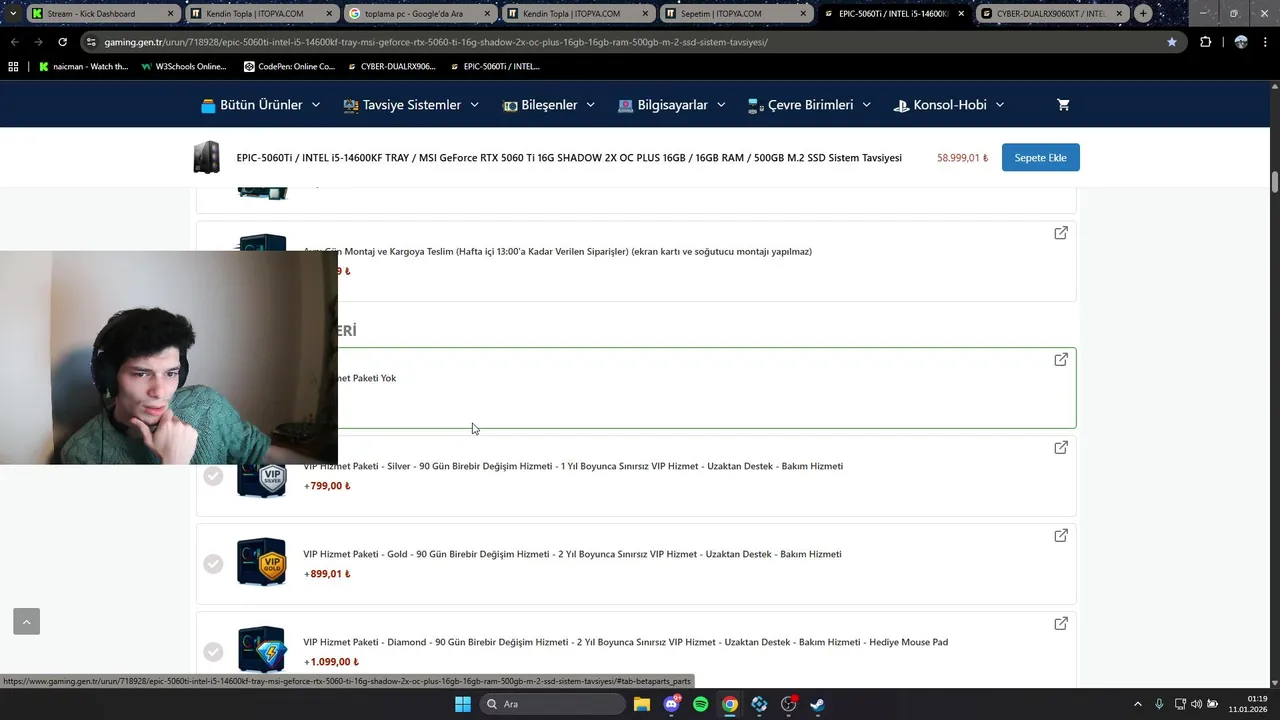
Task: Expand the Konsol-Hobi menu
Action: pos(949,105)
